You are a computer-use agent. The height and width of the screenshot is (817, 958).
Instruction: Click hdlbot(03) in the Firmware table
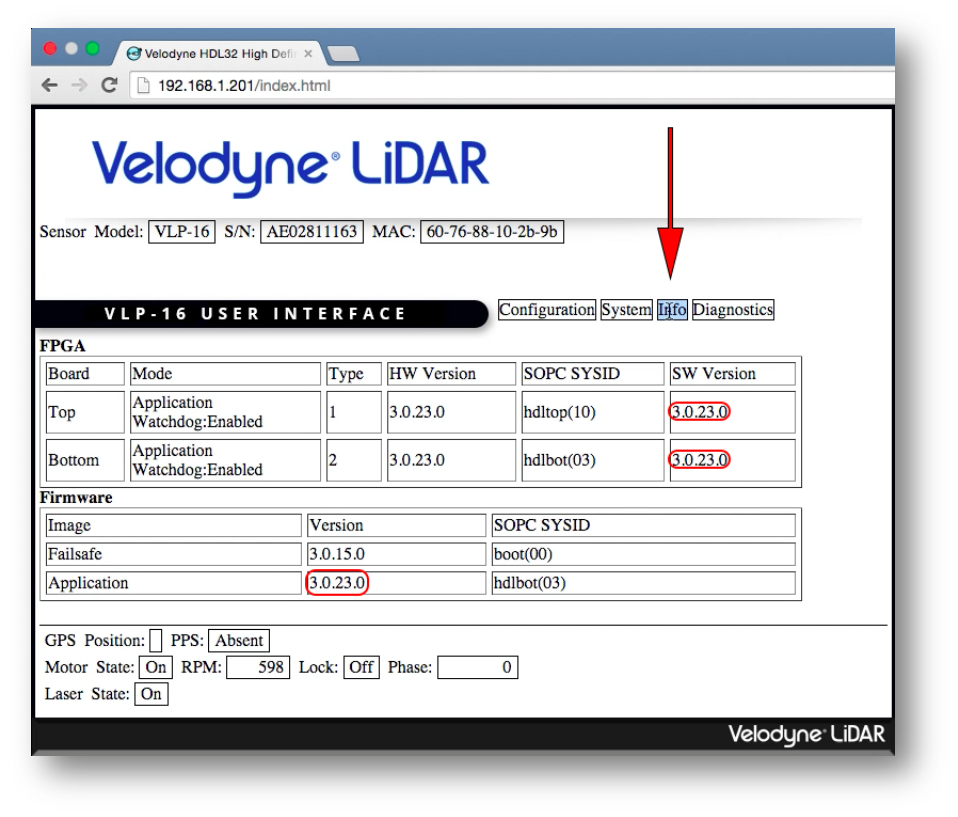click(x=643, y=583)
